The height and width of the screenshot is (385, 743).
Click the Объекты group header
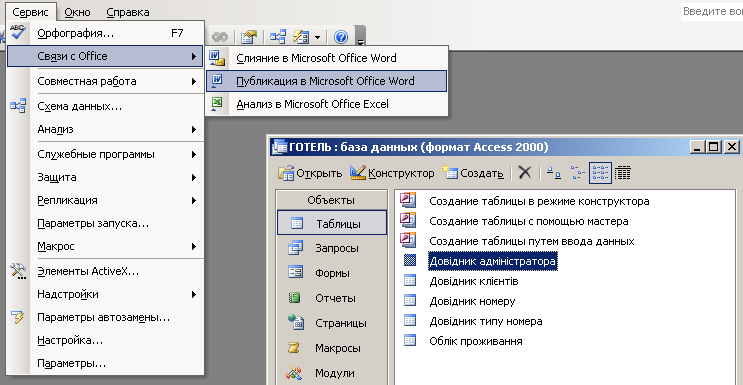[331, 200]
